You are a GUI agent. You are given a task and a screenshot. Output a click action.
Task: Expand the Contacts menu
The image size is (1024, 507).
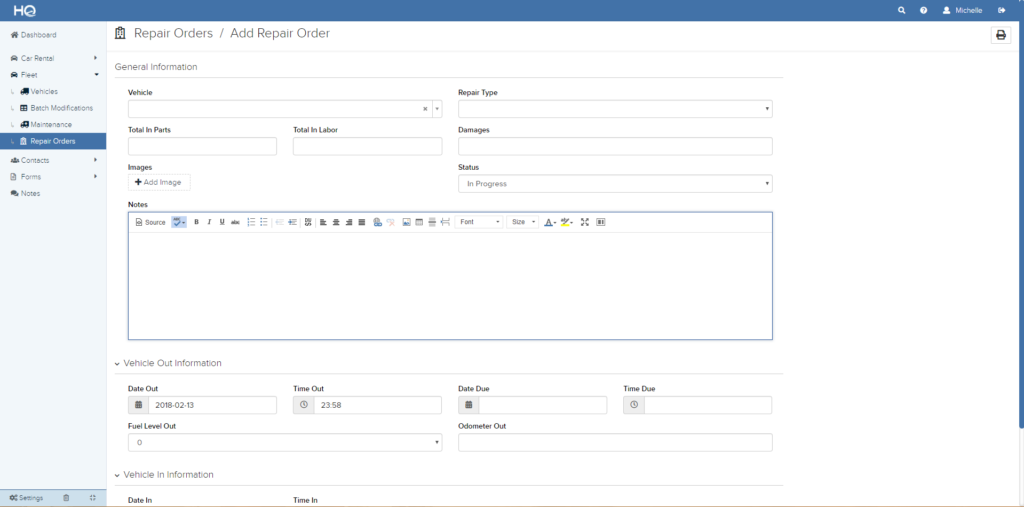[53, 160]
